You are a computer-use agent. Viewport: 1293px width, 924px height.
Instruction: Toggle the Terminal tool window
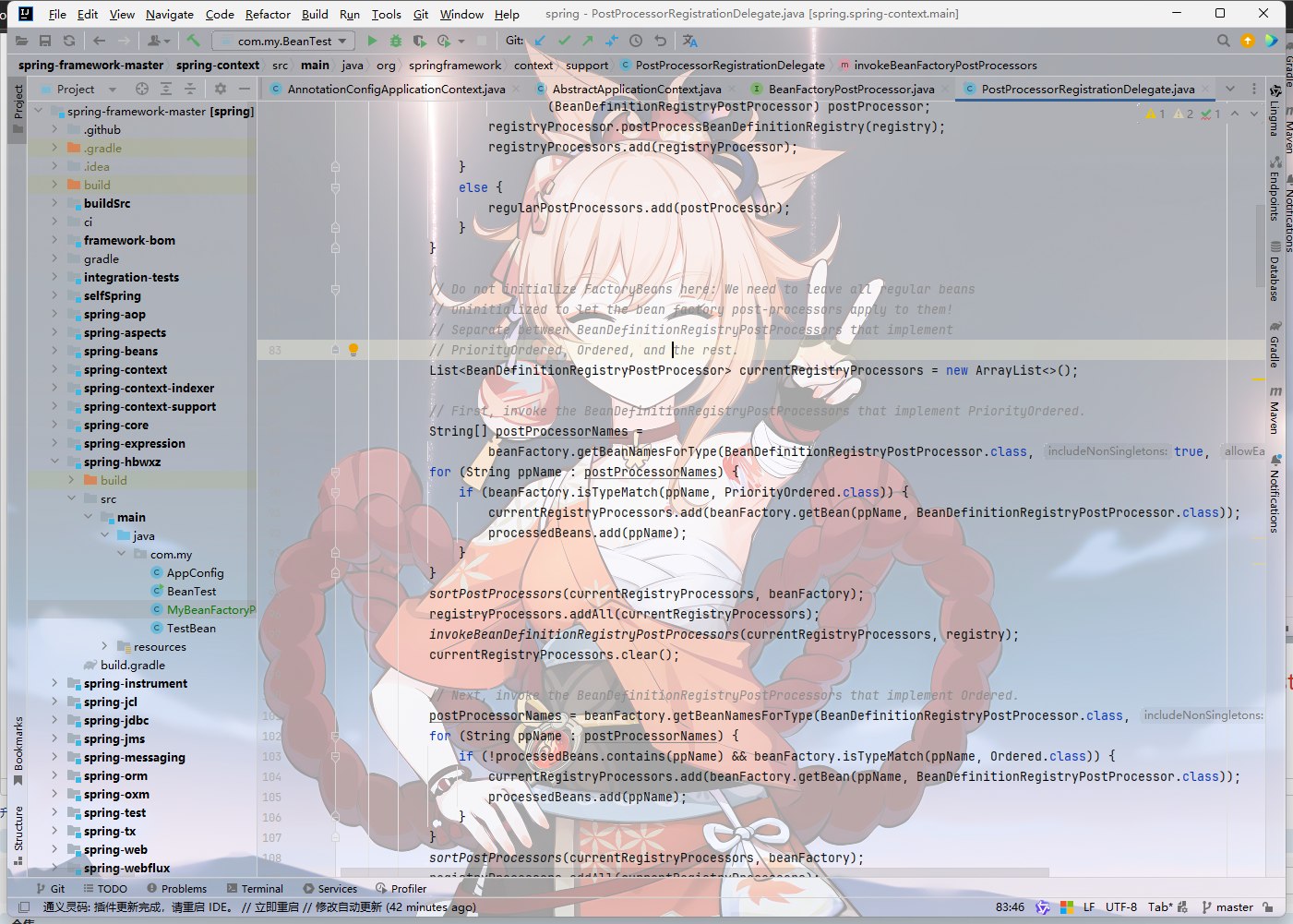click(255, 889)
